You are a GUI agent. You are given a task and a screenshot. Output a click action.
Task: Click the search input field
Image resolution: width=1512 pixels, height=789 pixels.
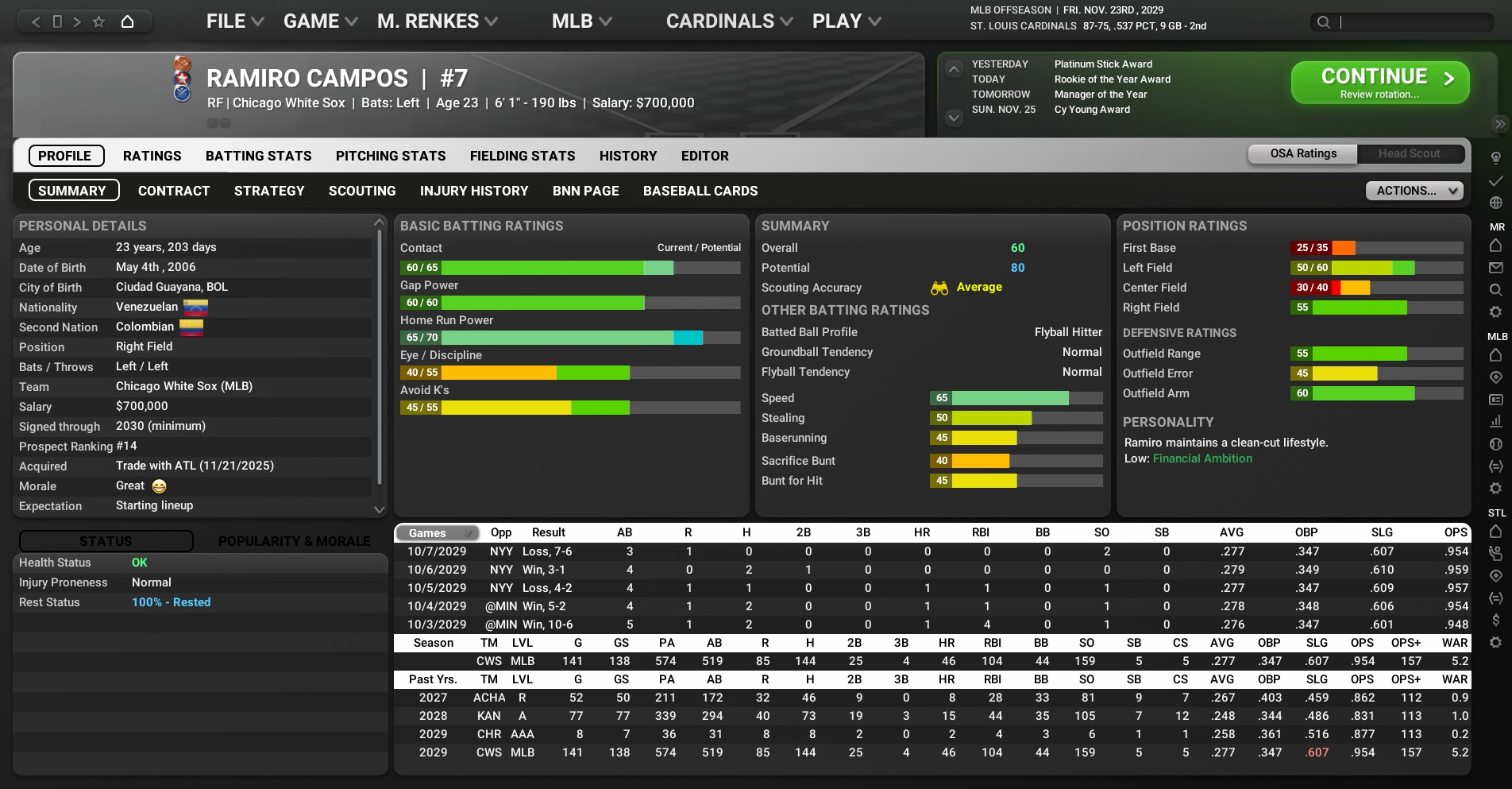point(1414,22)
